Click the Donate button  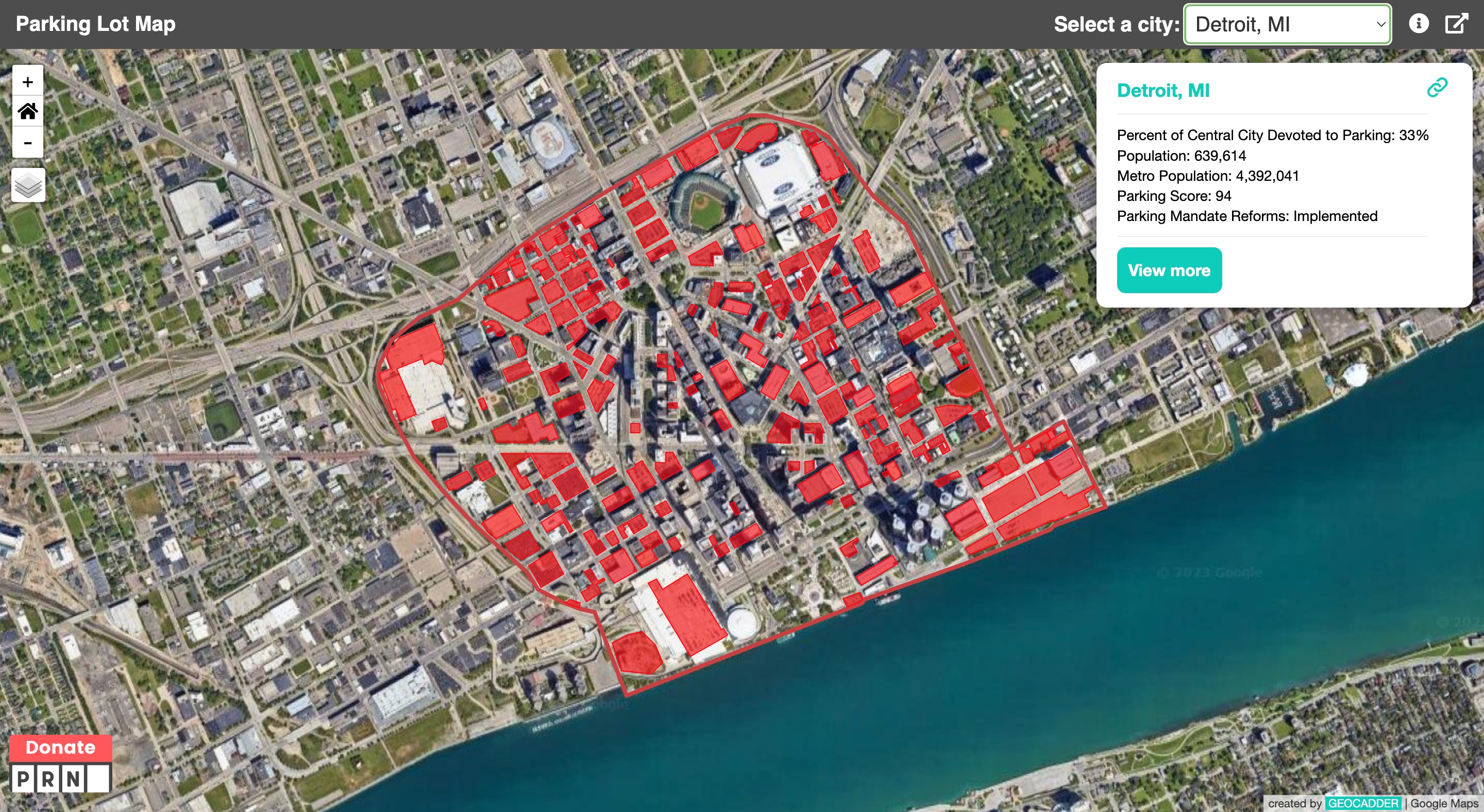pyautogui.click(x=60, y=747)
